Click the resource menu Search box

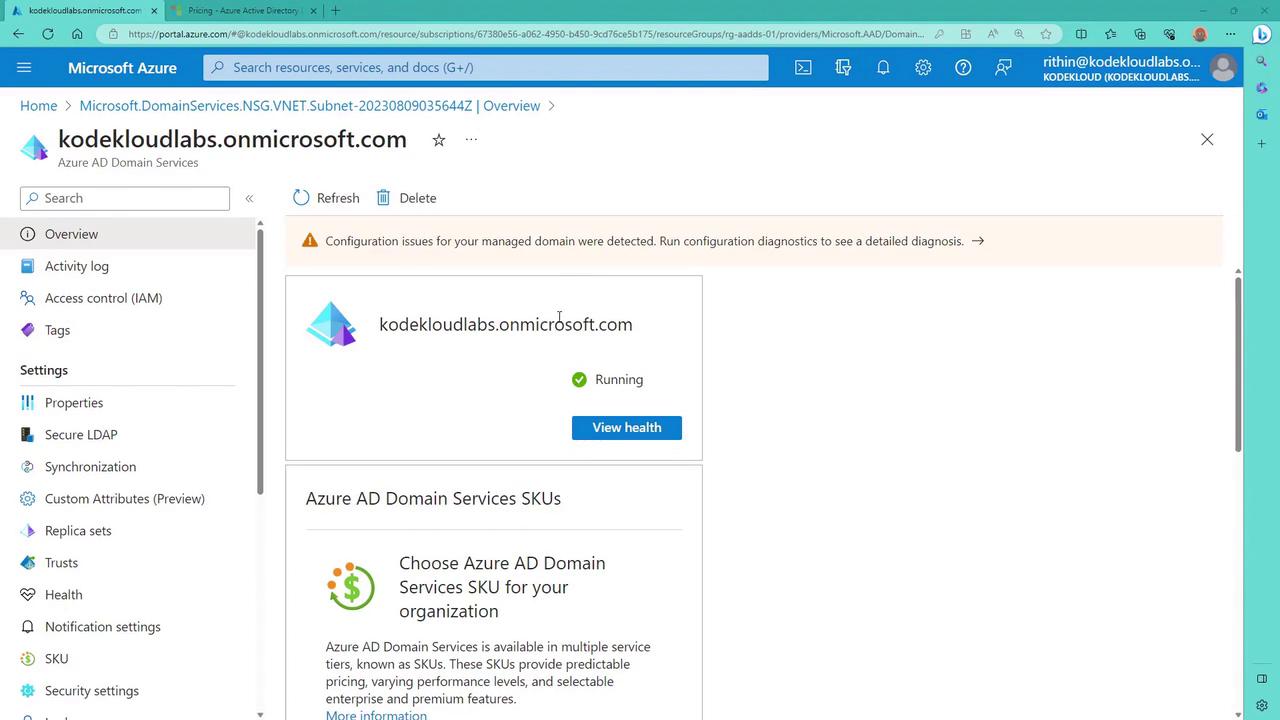click(125, 198)
